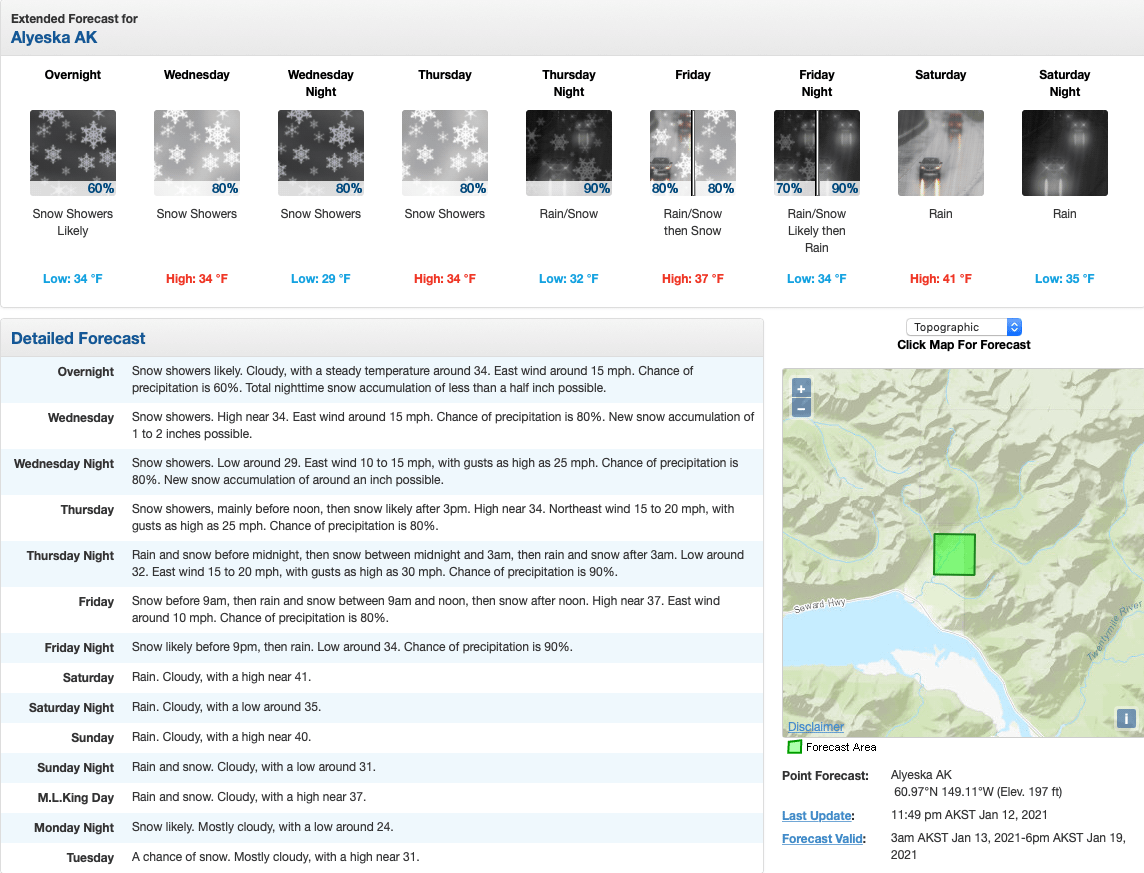Click the Alyeska AK location heading
The height and width of the screenshot is (873, 1144).
point(54,37)
